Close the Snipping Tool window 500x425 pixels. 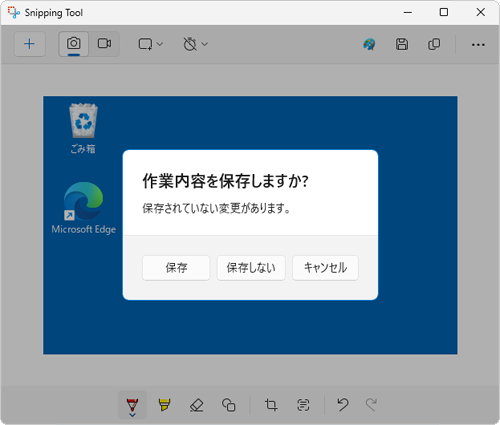pos(480,13)
